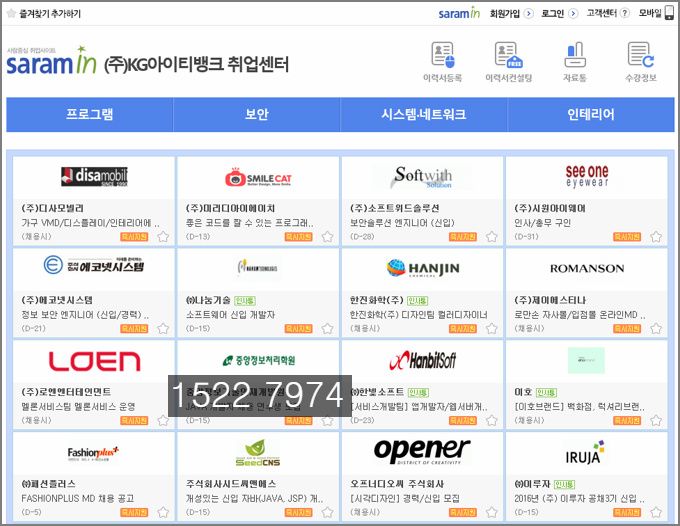The height and width of the screenshot is (526, 680).
Task: Star the (주)에코넷시스템 job posting
Action: (163, 329)
